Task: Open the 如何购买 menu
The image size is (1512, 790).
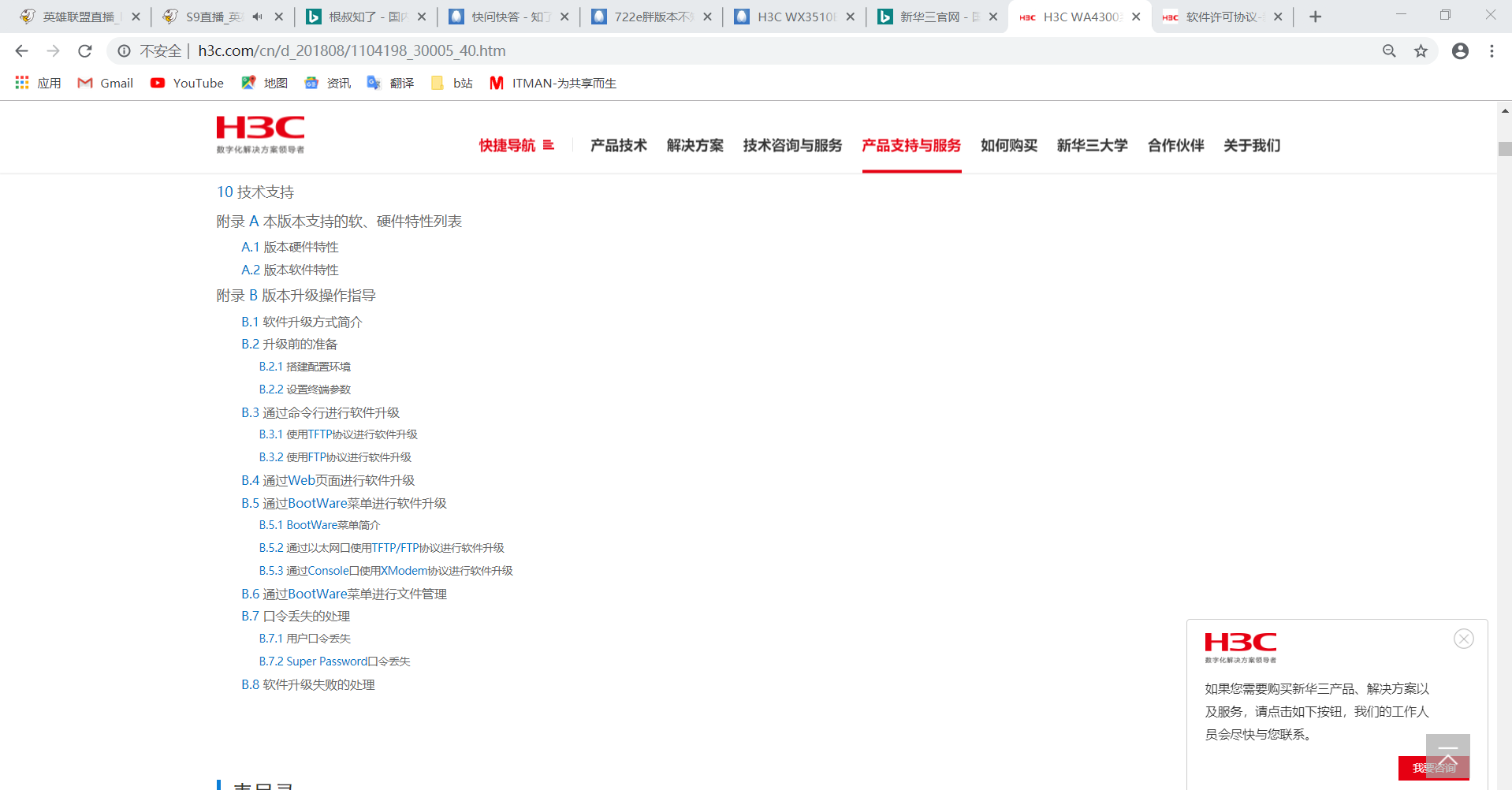Action: click(x=1009, y=145)
